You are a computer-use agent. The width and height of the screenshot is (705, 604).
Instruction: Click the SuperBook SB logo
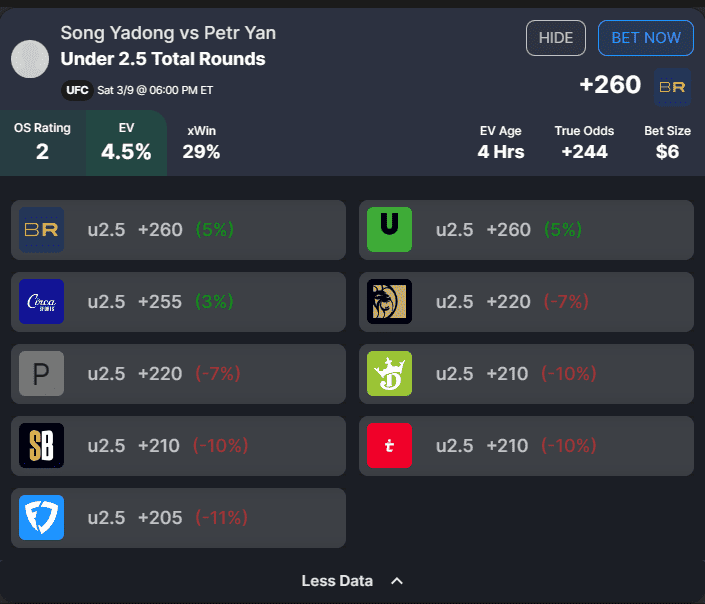[41, 446]
